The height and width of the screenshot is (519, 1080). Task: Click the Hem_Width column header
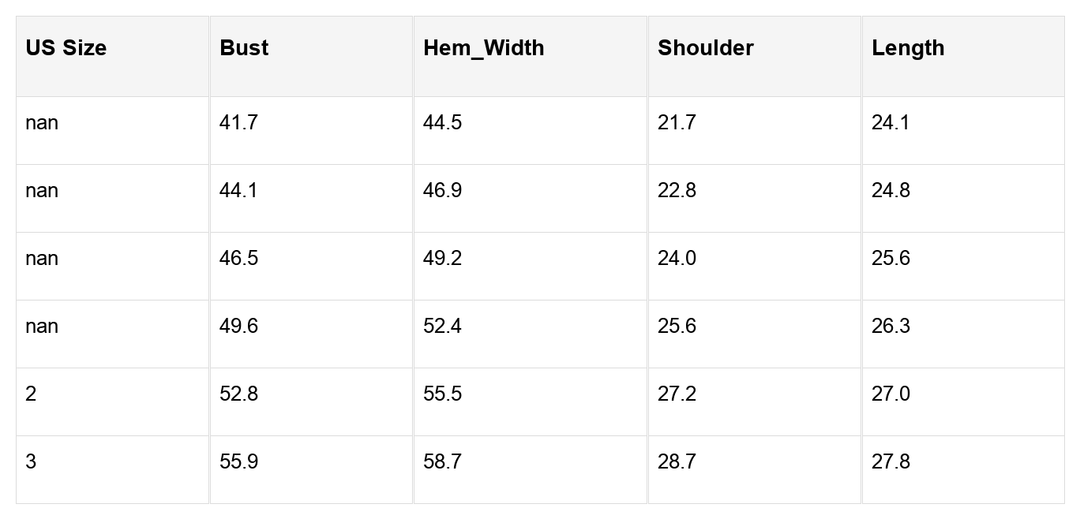[483, 48]
